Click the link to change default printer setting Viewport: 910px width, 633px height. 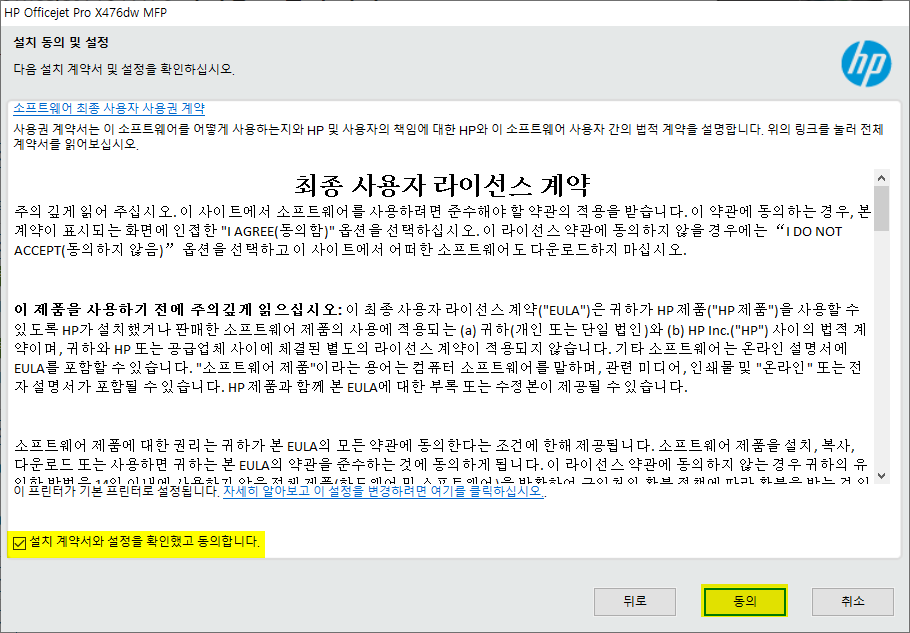click(384, 491)
